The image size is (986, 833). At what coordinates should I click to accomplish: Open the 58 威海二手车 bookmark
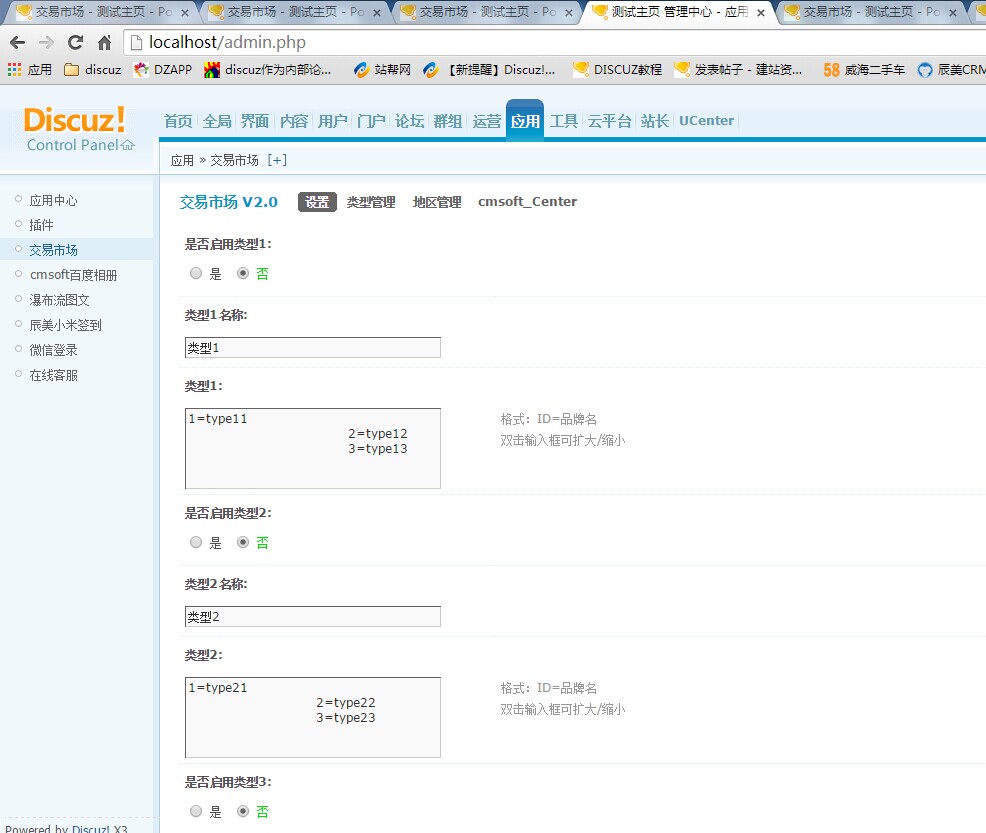pos(864,70)
